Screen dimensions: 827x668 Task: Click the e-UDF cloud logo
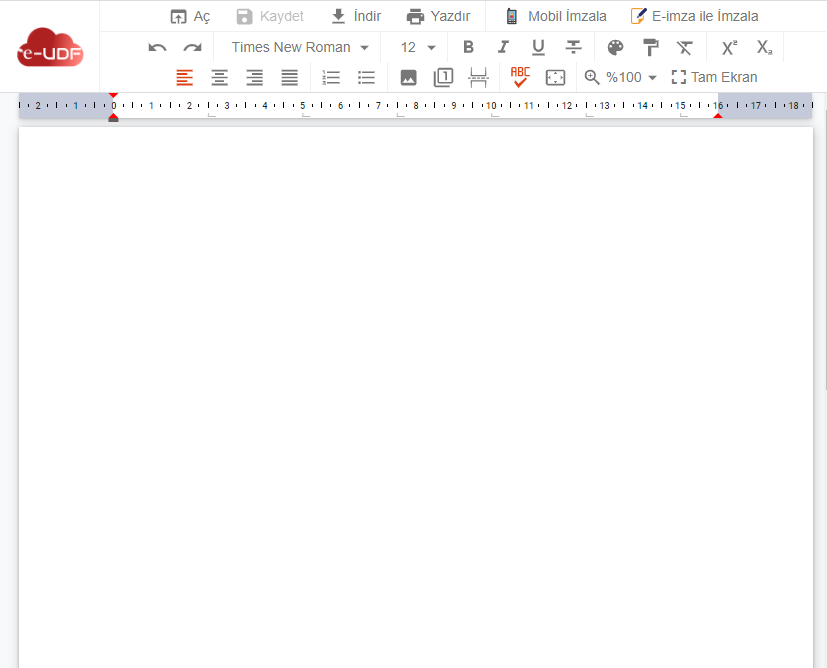pos(50,47)
